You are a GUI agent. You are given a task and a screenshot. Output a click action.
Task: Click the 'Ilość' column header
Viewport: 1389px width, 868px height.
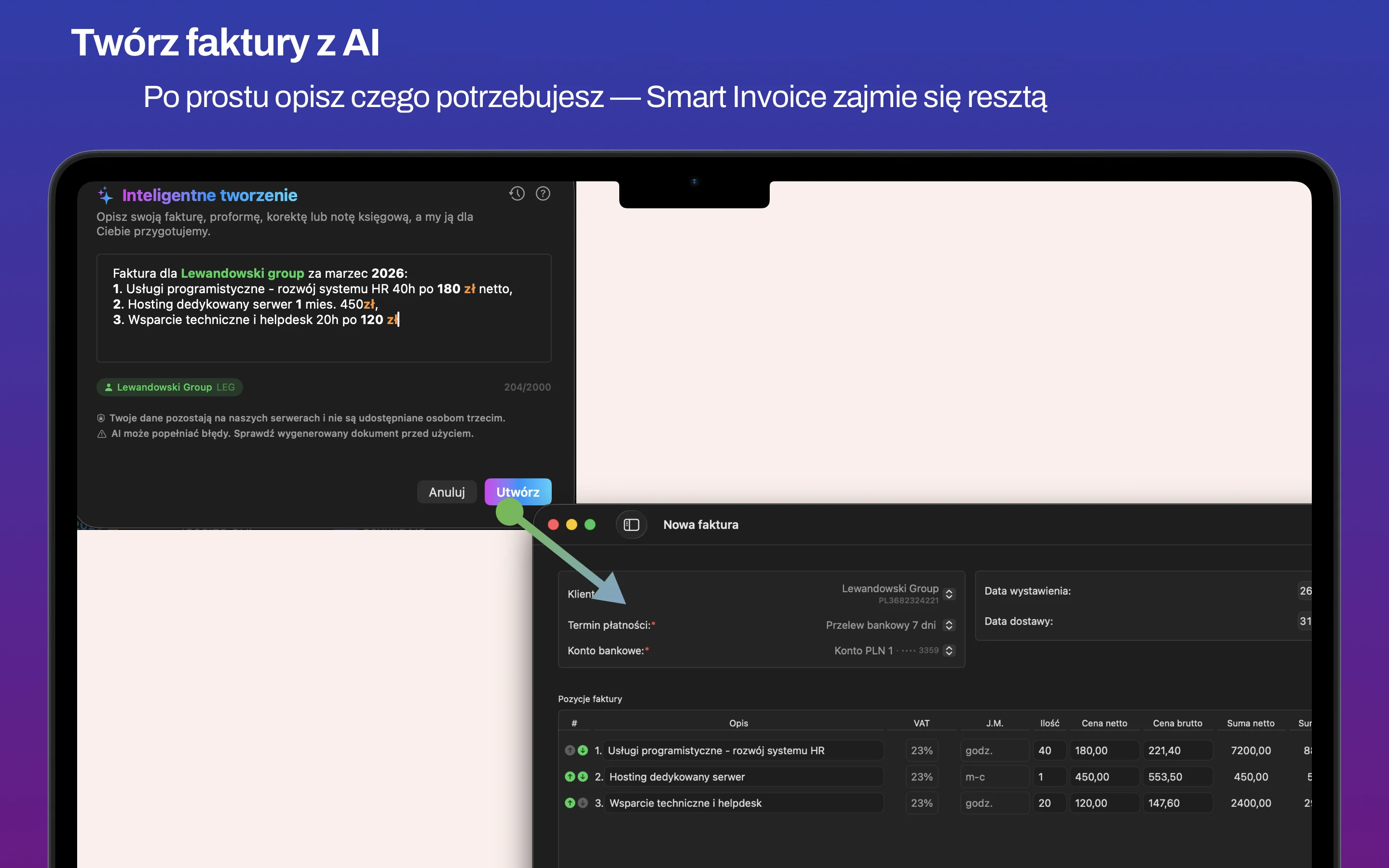coord(1050,723)
